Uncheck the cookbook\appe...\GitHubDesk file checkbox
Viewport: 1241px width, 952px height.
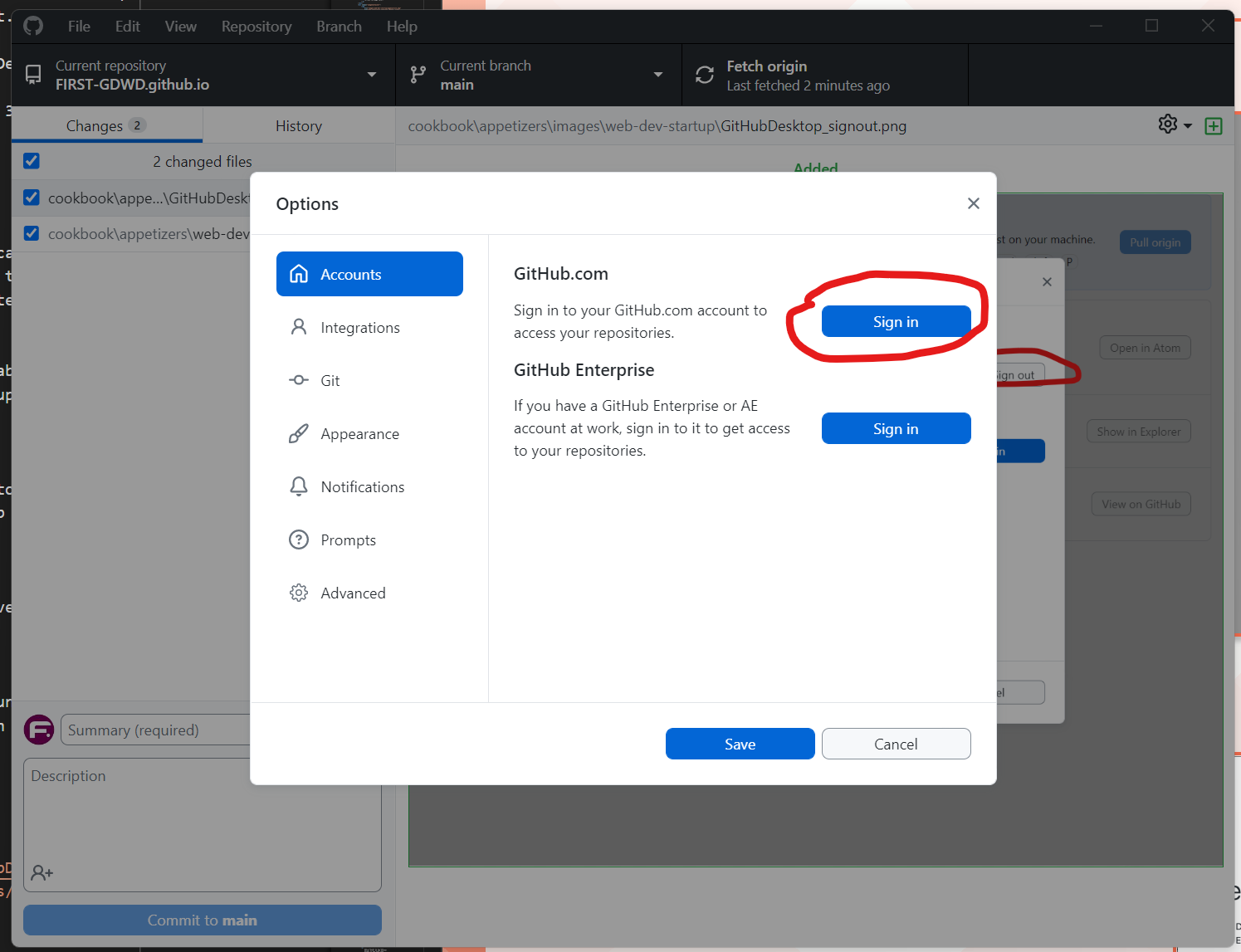click(32, 198)
